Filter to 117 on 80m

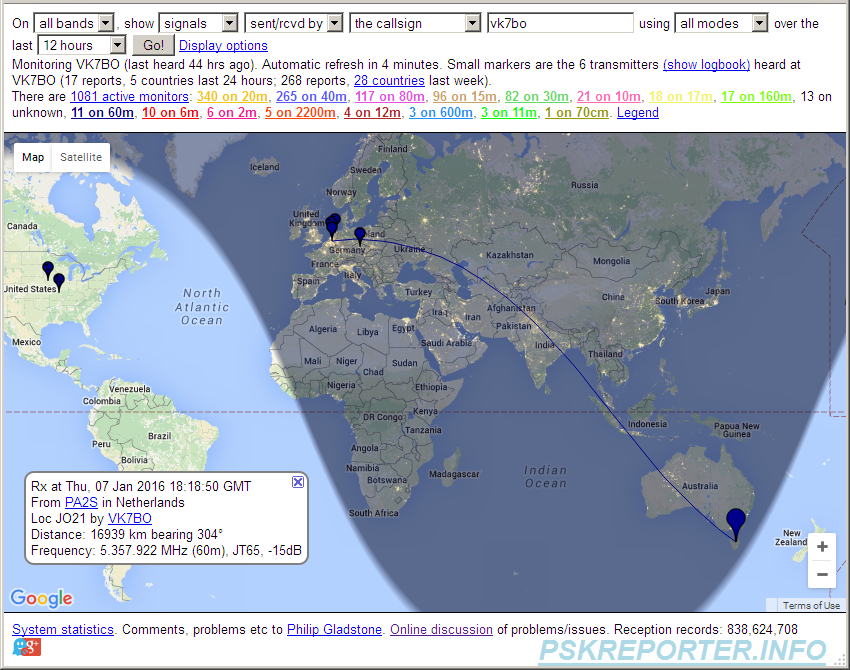click(390, 96)
